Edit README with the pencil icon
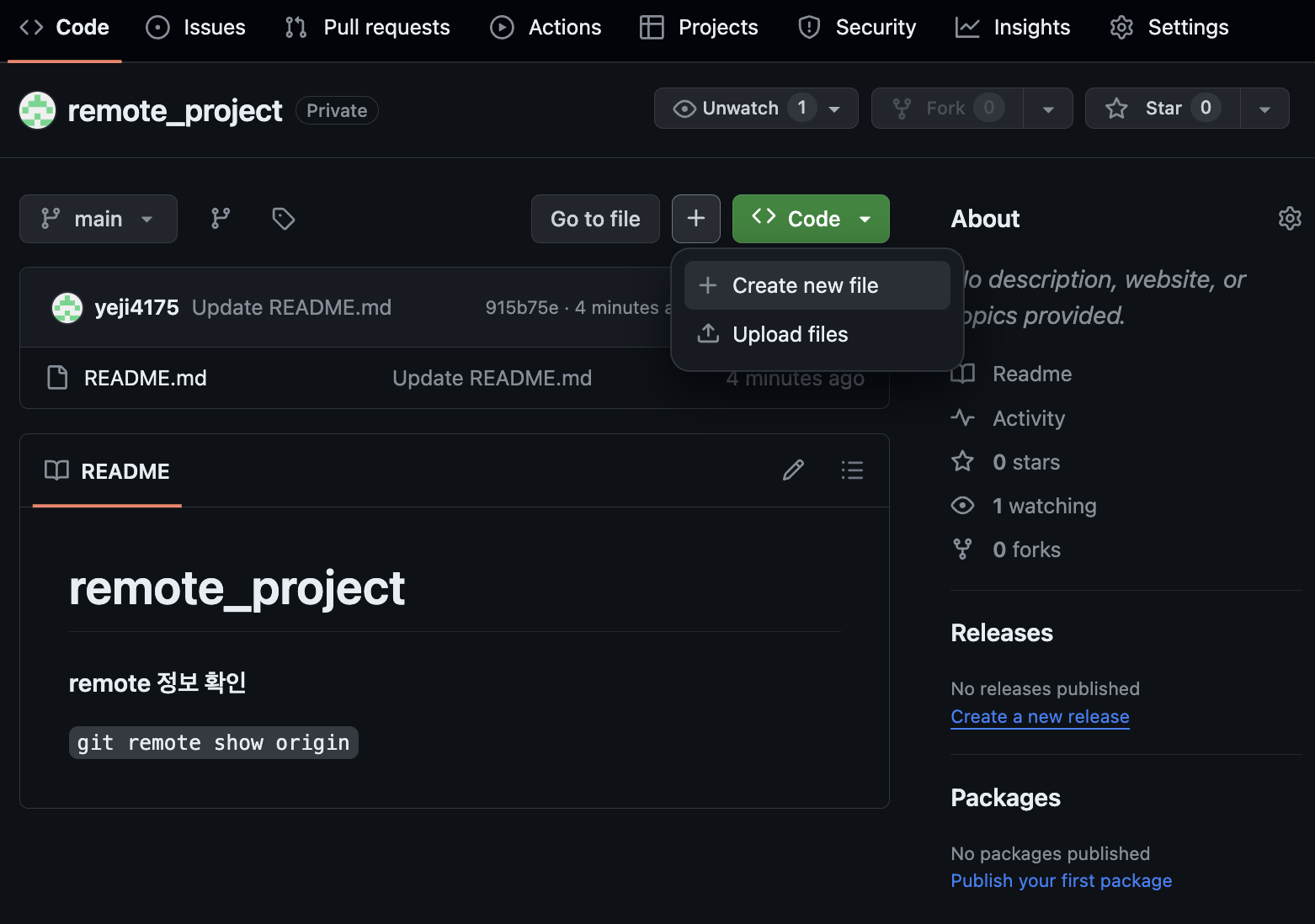The width and height of the screenshot is (1315, 924). tap(793, 470)
